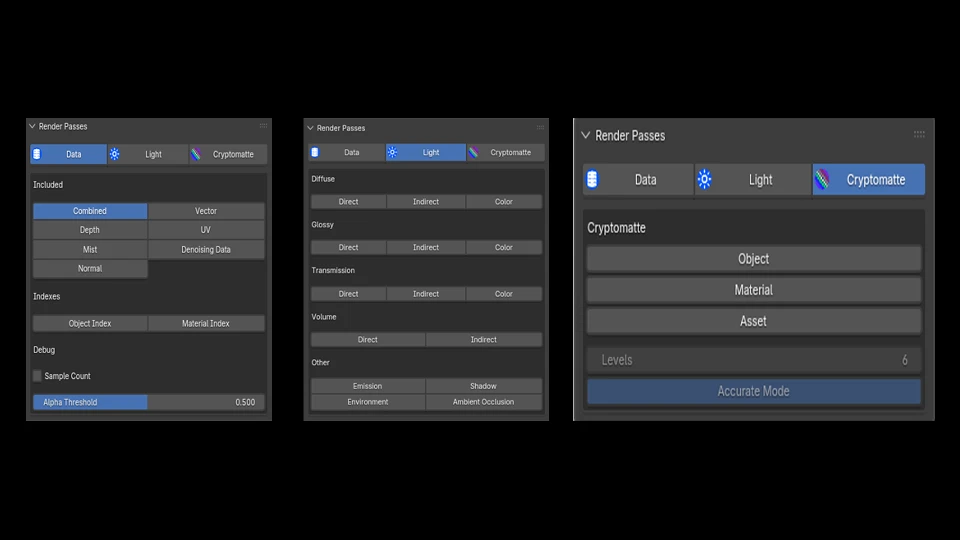960x540 pixels.
Task: Click the grip dots icon in the Diffuse/Glossy panel header
Action: click(x=540, y=127)
